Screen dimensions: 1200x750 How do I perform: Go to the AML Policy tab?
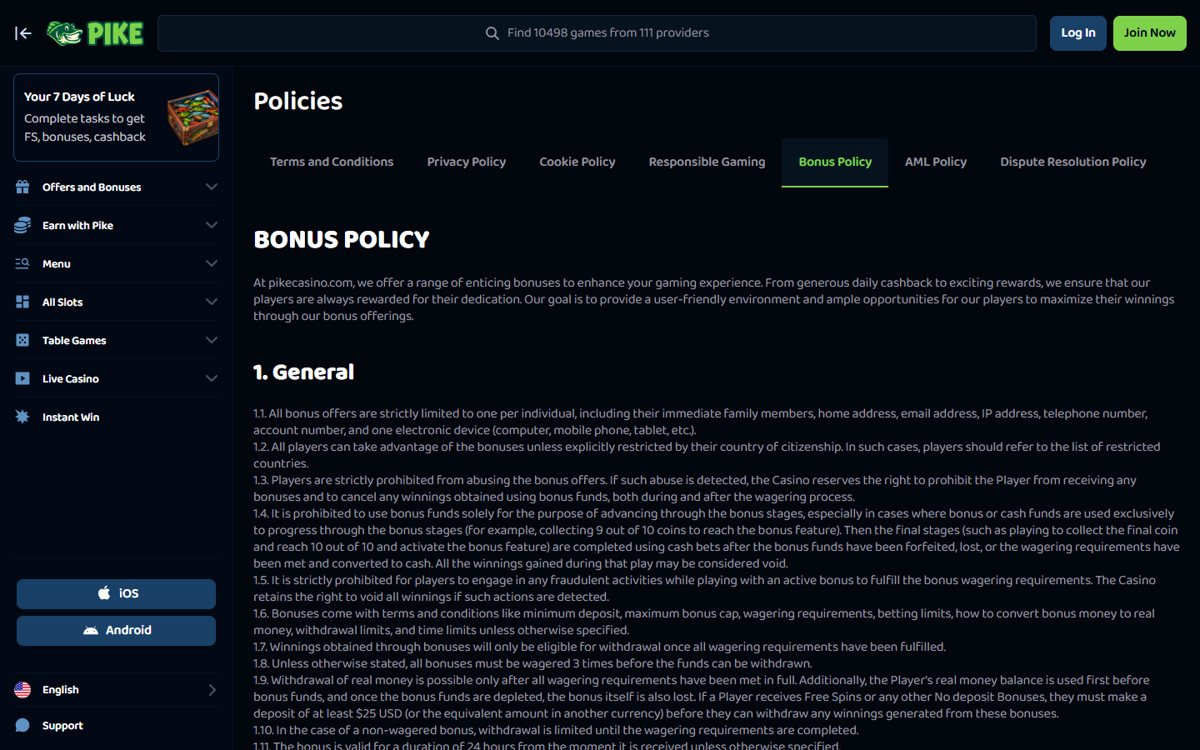tap(936, 162)
